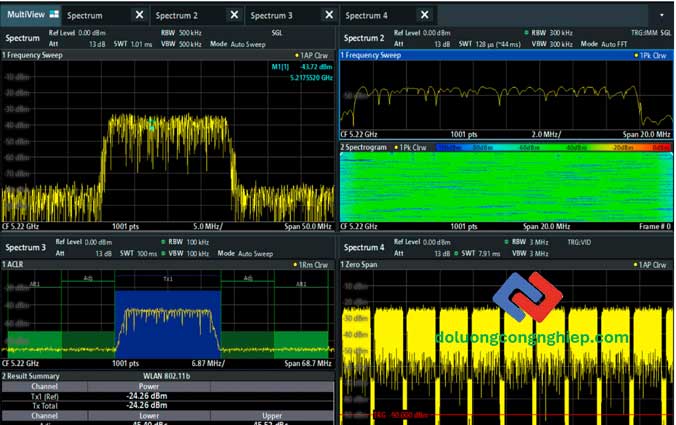Close the Spectrum 4 tab
Viewport: 676px width, 425px height.
424,16
